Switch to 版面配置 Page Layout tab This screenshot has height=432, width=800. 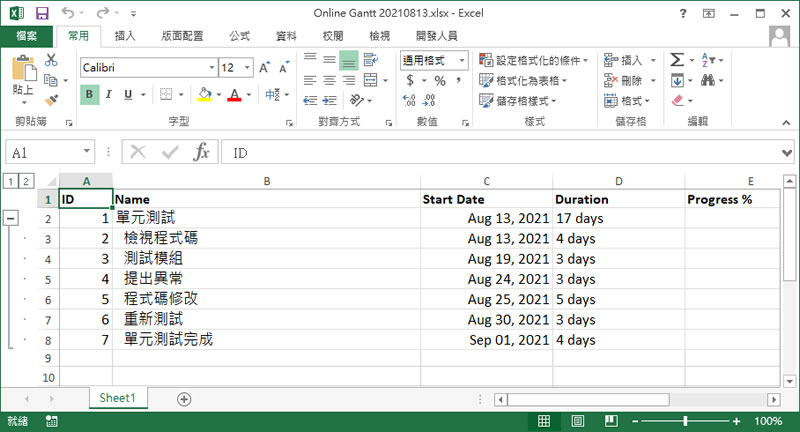tap(182, 36)
